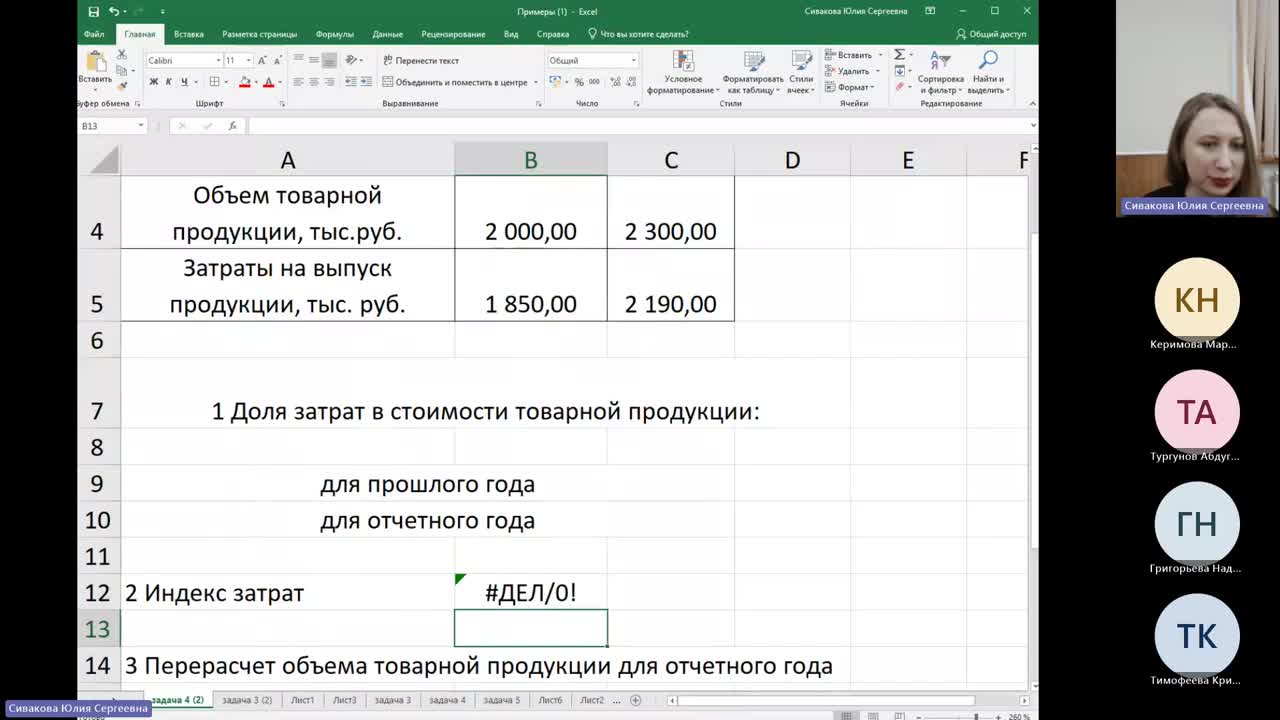Click the Save icon in quick access toolbar
1280x720 pixels.
[x=93, y=11]
